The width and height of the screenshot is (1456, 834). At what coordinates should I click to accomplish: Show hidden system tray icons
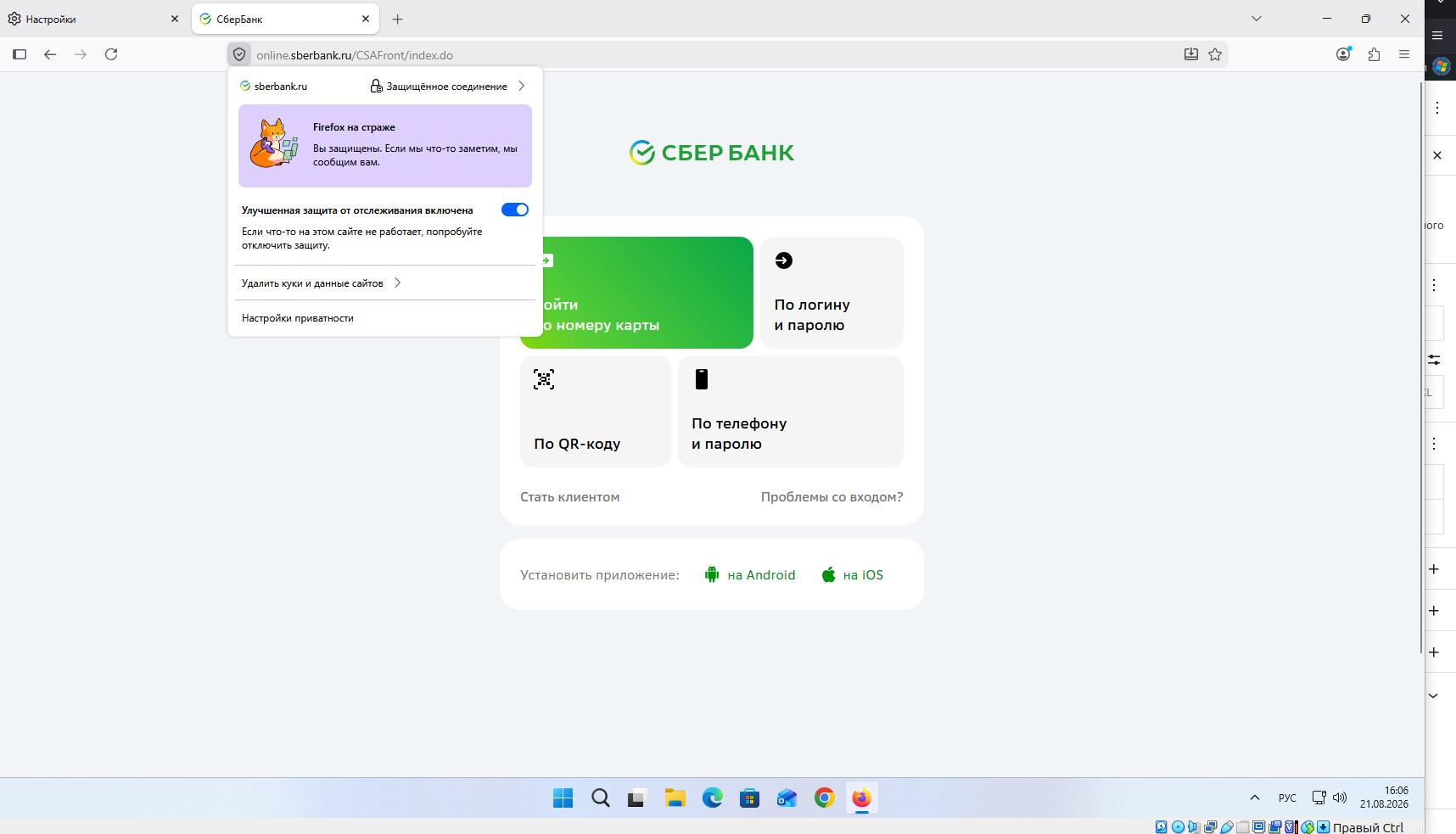[x=1255, y=798]
